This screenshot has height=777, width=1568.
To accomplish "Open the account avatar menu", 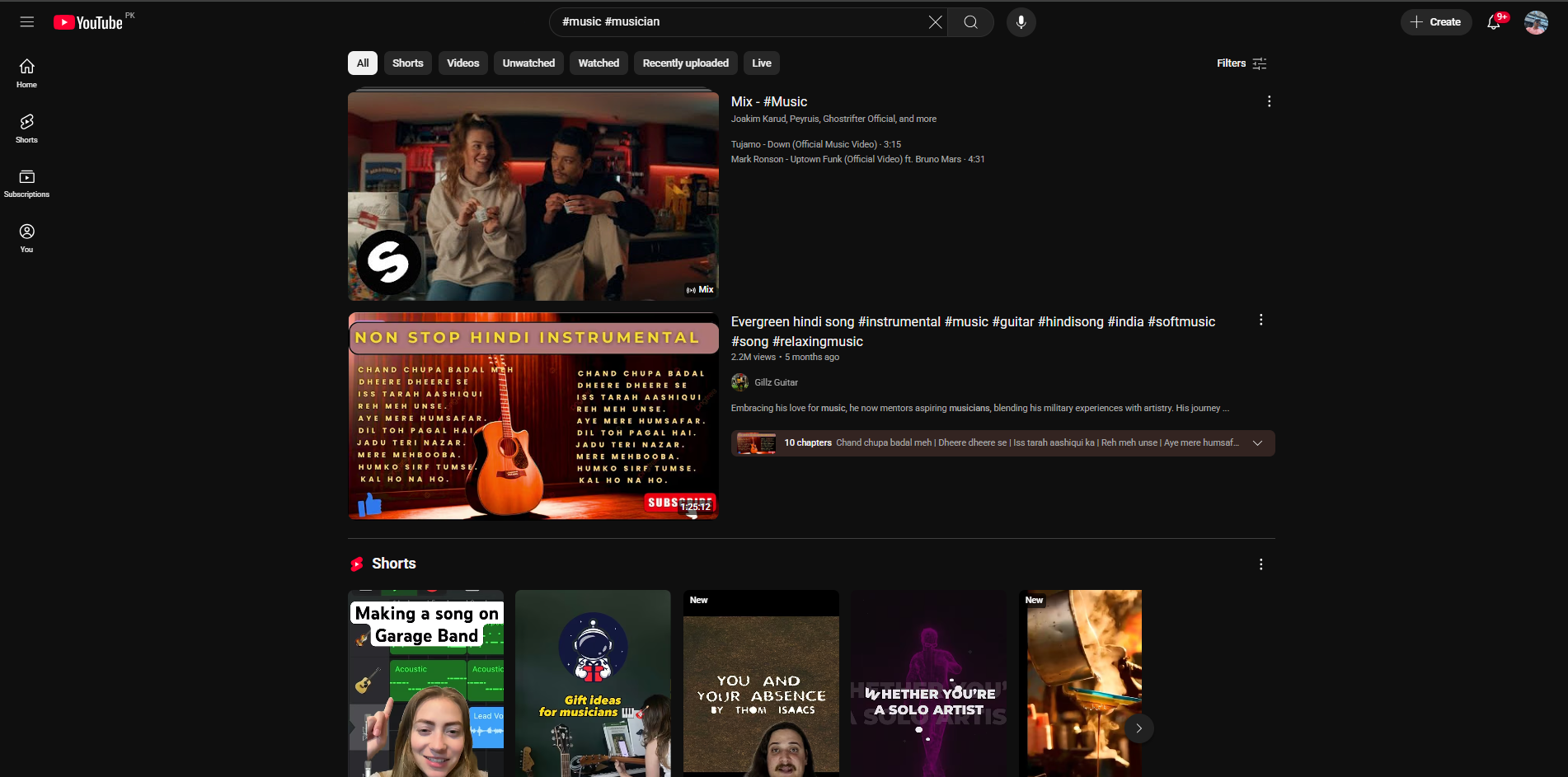I will coord(1536,22).
